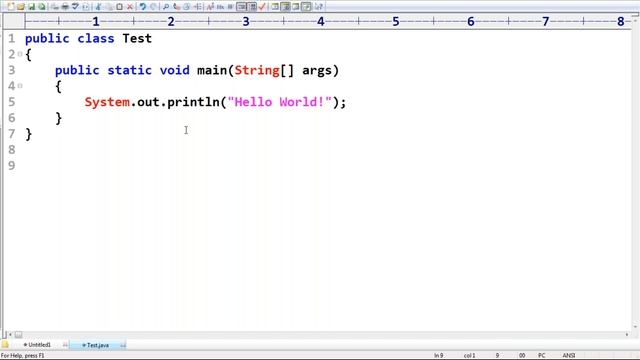Screen dimensions: 640x360
Task: Click "For Help, press F1" status text
Action: (22, 356)
